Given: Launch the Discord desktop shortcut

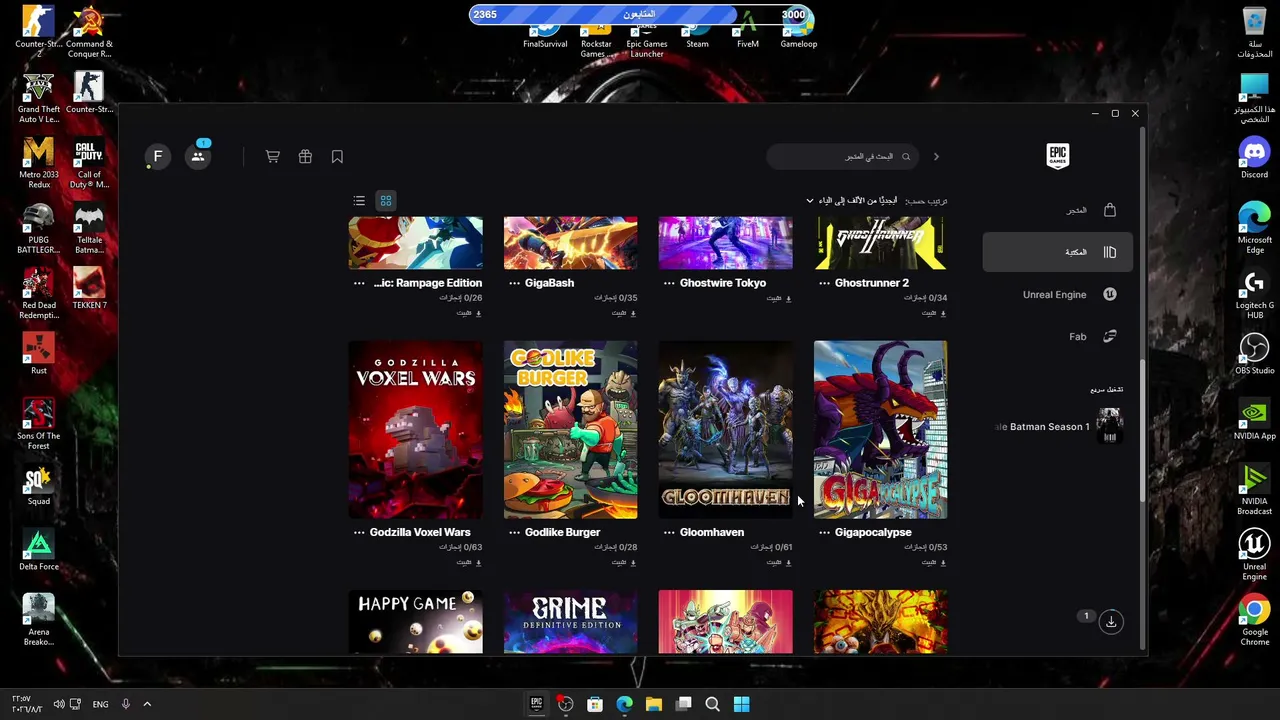Looking at the screenshot, I should (1254, 158).
